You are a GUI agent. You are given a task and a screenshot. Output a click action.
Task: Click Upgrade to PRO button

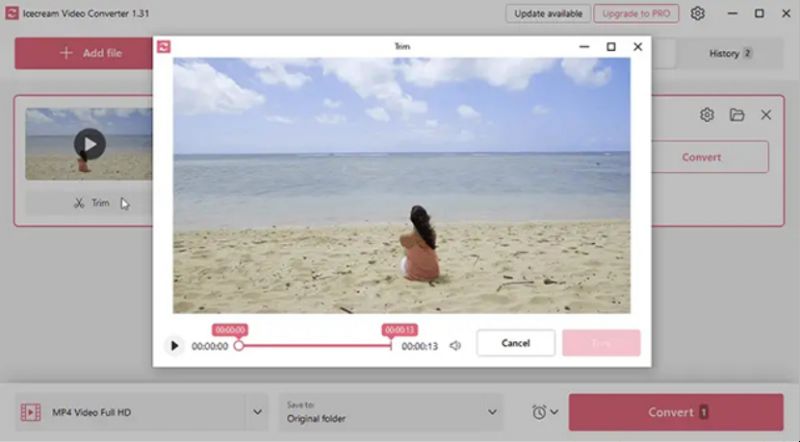click(x=636, y=14)
